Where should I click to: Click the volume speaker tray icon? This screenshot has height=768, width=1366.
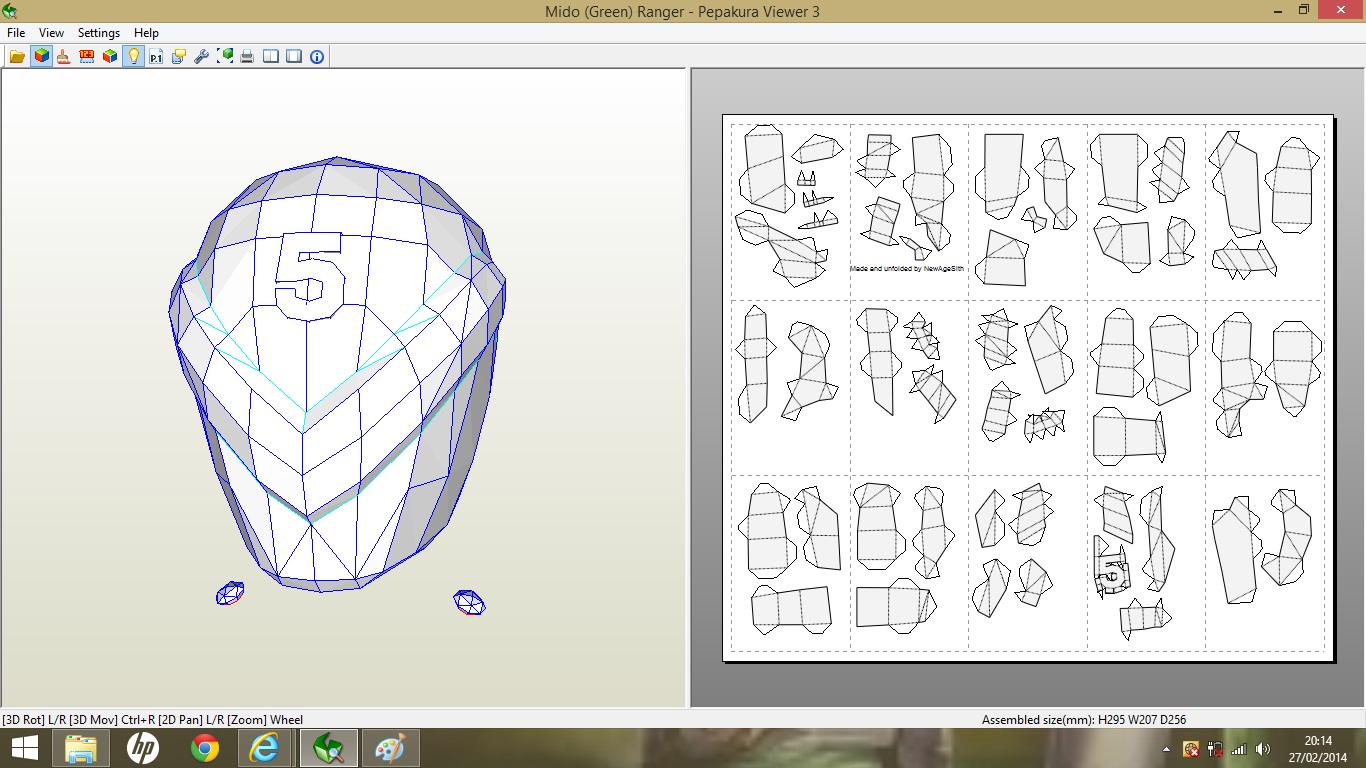point(1263,749)
